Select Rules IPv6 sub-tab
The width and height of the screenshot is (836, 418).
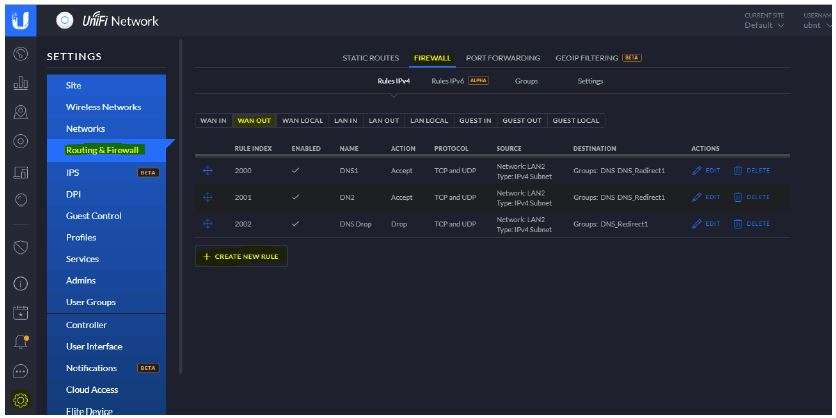tap(460, 81)
